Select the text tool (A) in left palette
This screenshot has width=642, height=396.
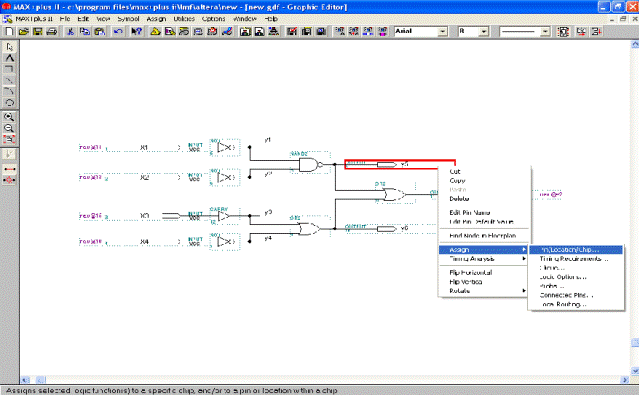tap(9, 58)
